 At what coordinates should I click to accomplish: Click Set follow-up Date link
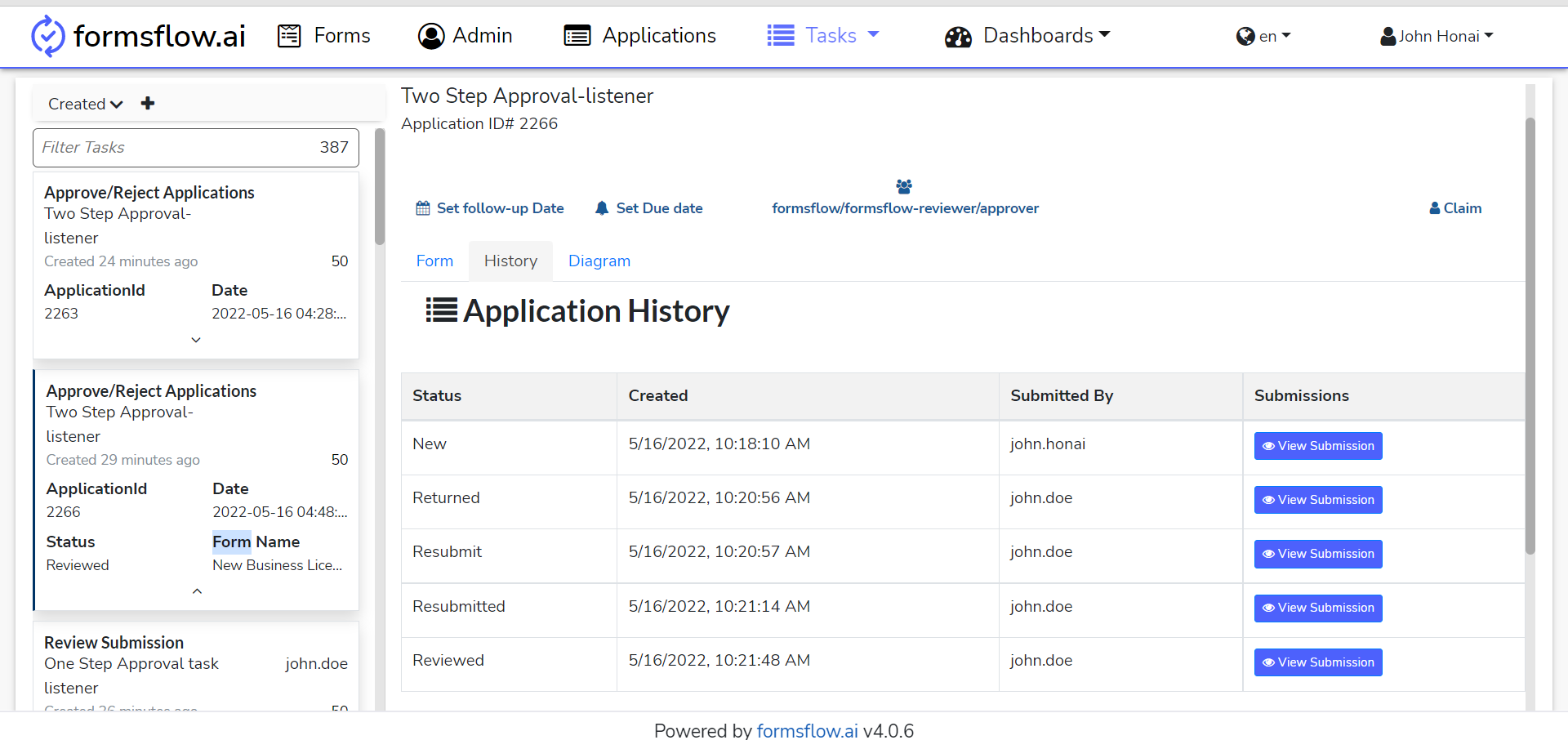[x=490, y=208]
